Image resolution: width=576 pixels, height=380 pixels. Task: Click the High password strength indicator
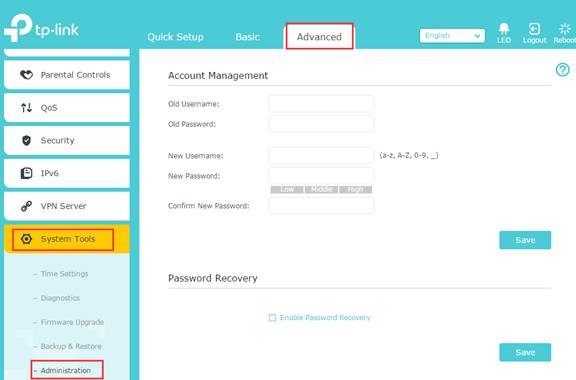tap(356, 190)
